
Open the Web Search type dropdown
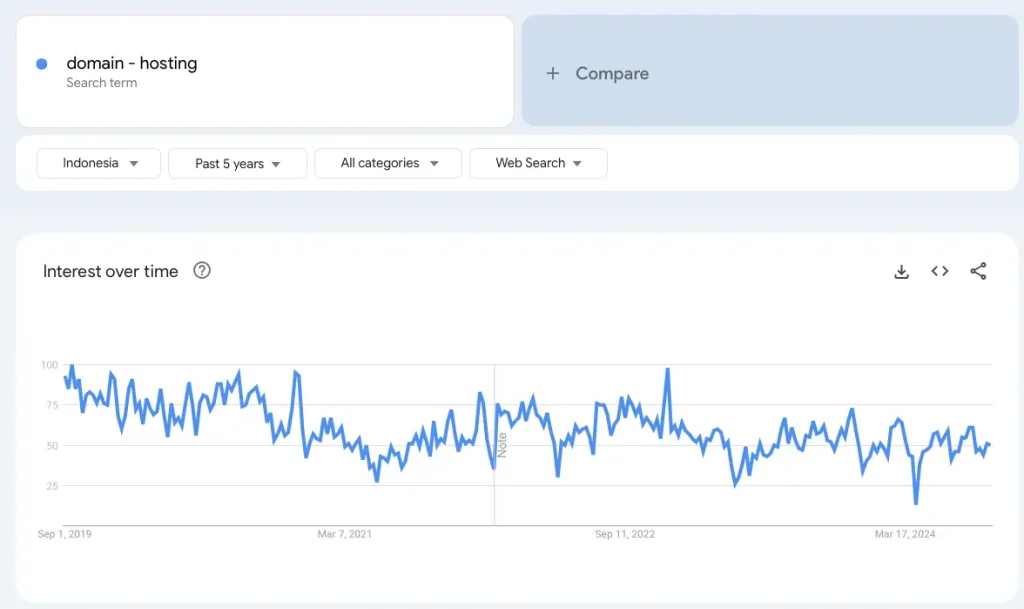point(538,163)
